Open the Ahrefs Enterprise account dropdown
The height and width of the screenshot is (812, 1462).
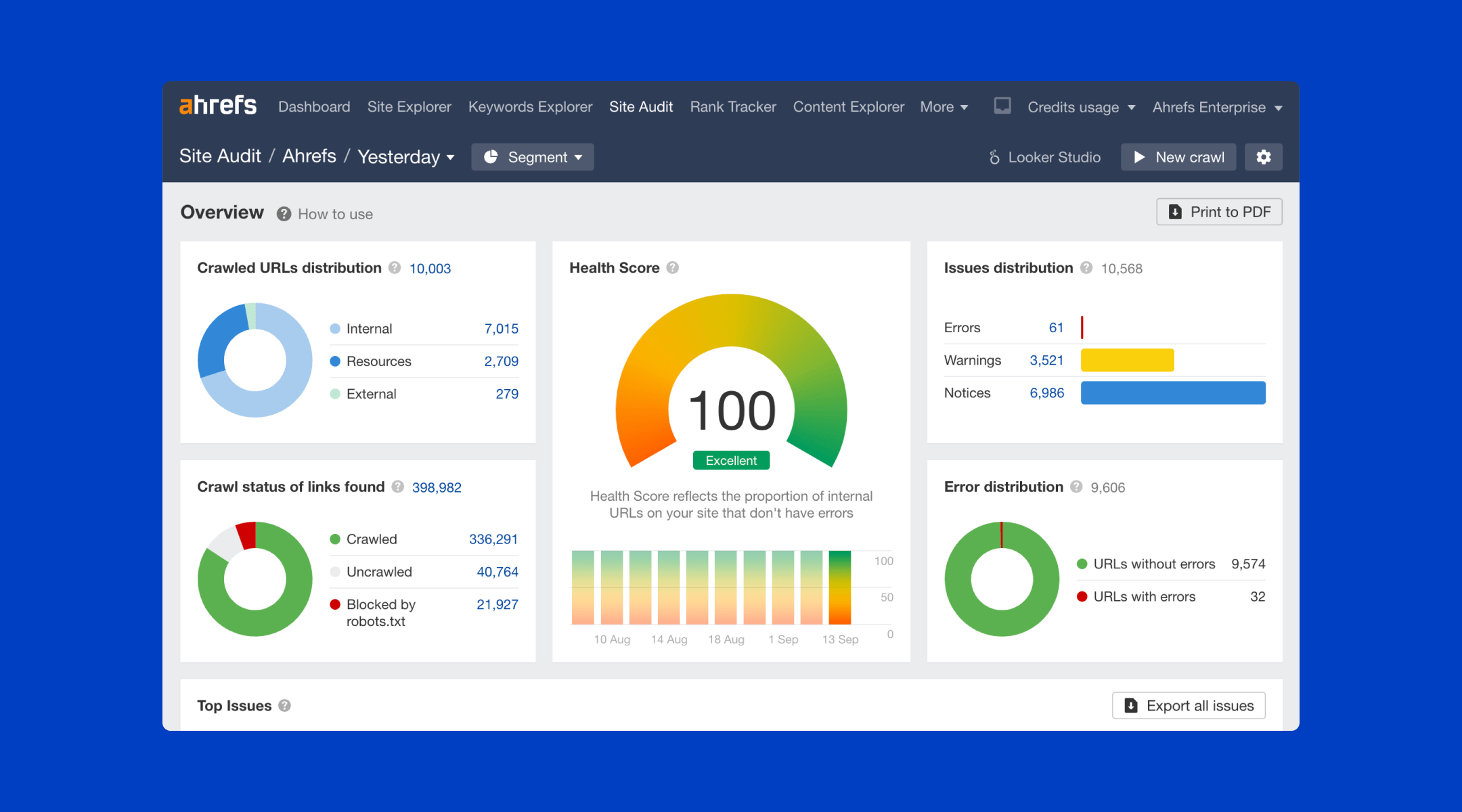click(1217, 108)
